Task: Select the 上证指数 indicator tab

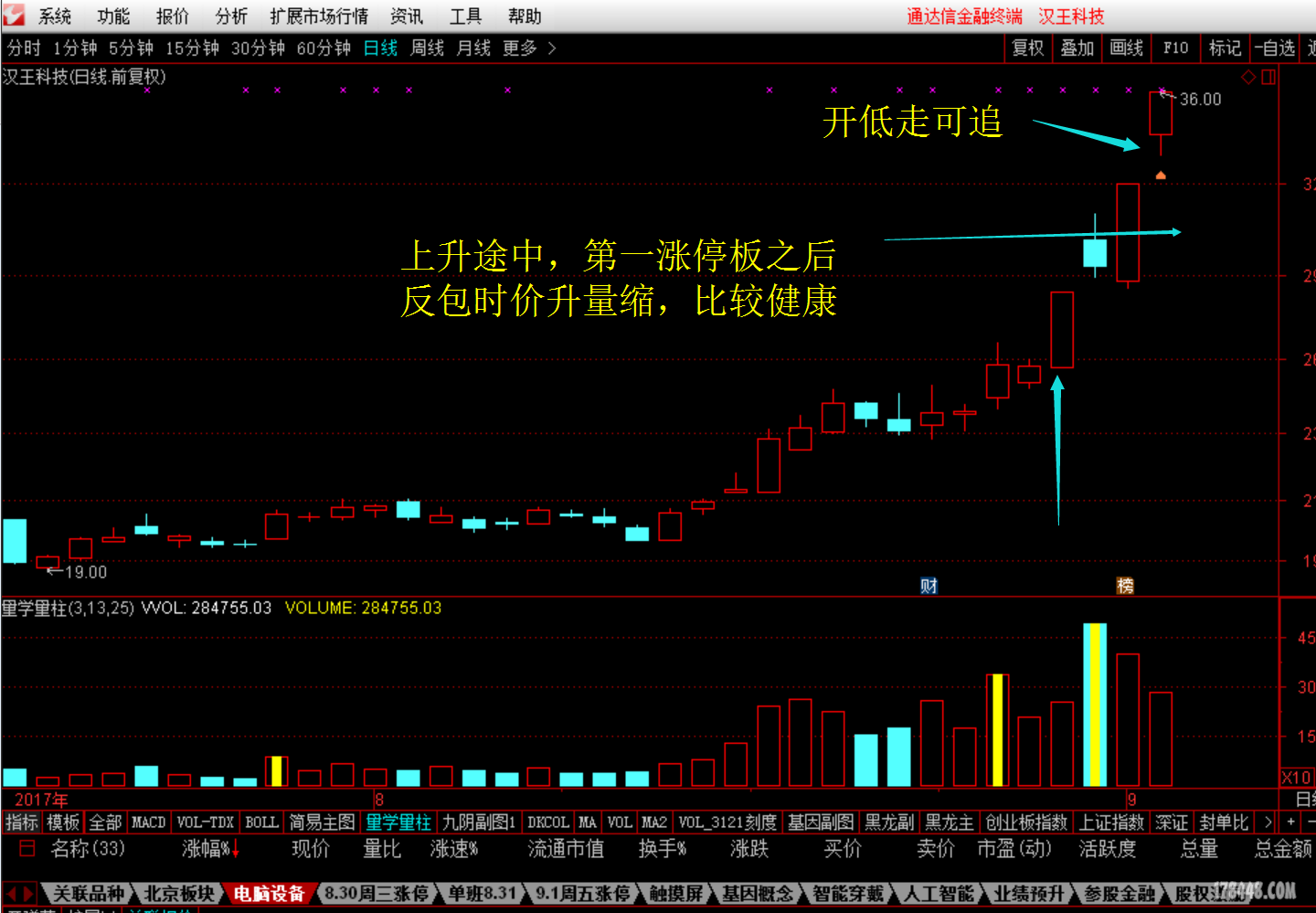Action: click(1111, 823)
